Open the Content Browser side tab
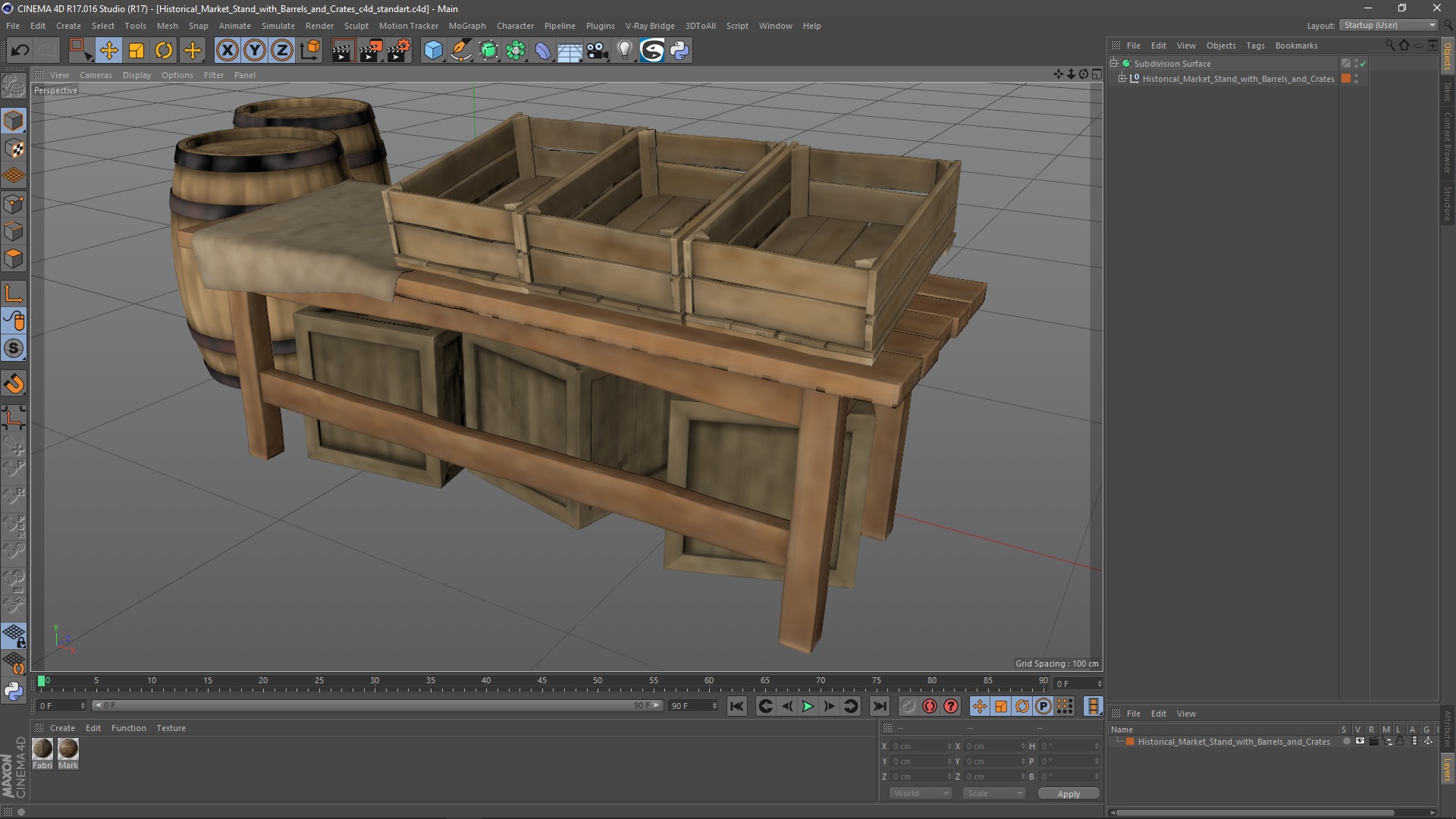The image size is (1456, 819). [1448, 143]
